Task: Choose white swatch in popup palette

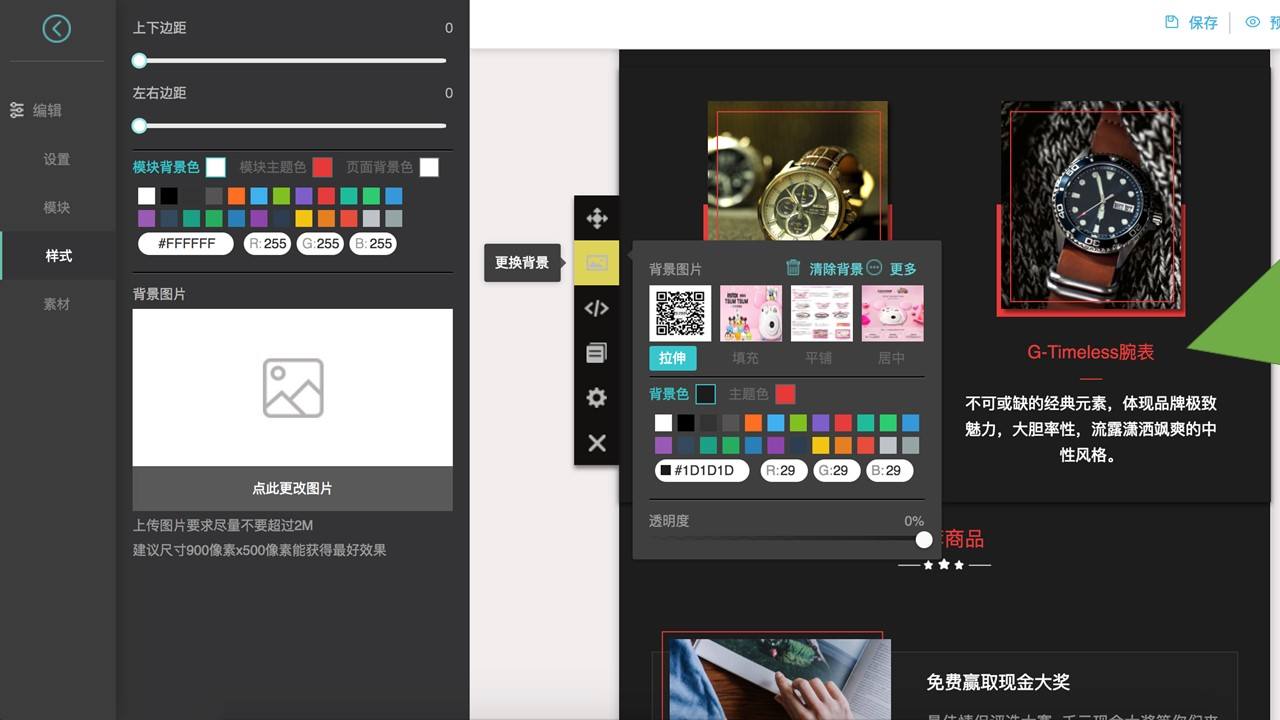Action: (x=663, y=423)
